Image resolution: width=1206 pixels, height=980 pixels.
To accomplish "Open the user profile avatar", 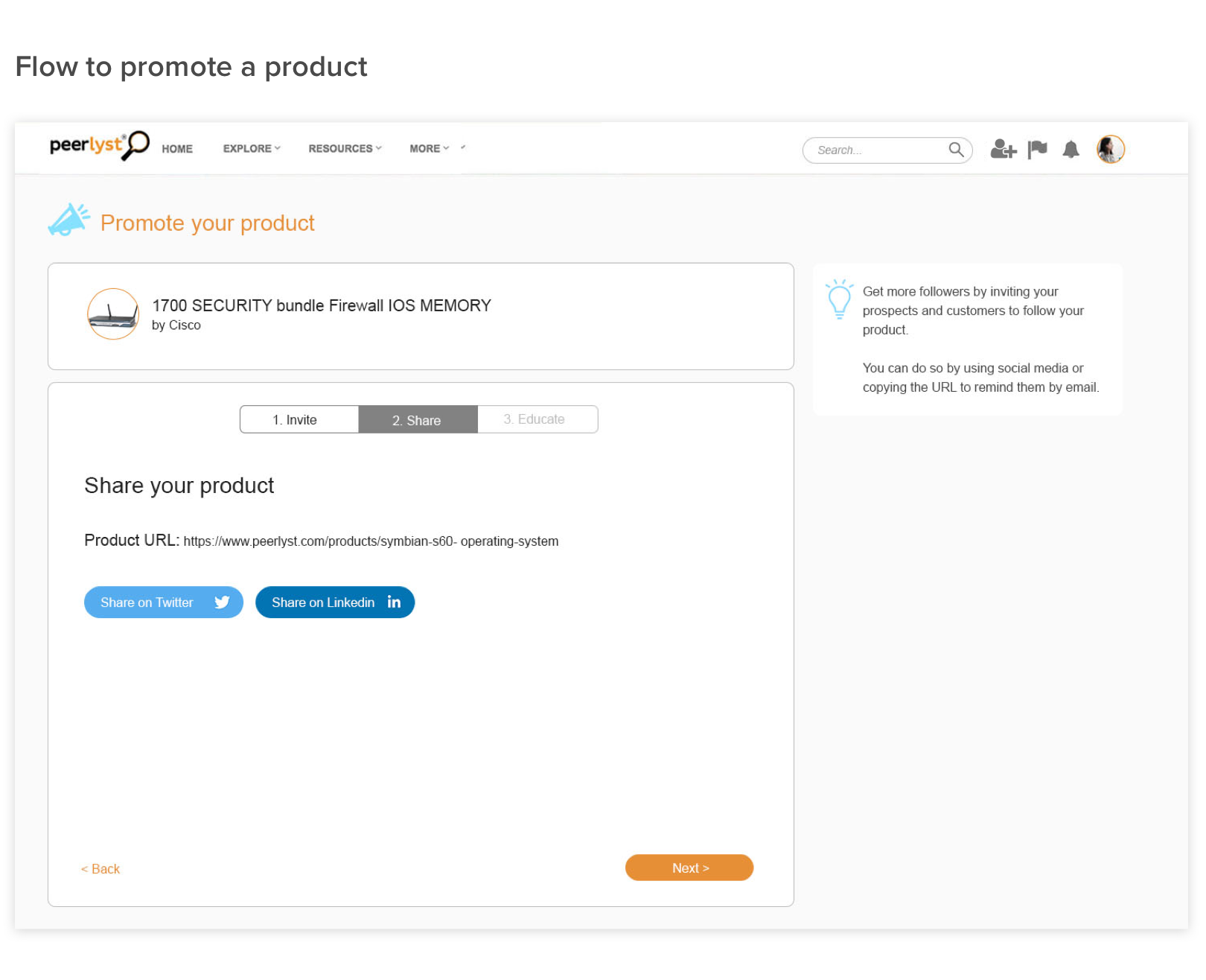I will [x=1110, y=150].
